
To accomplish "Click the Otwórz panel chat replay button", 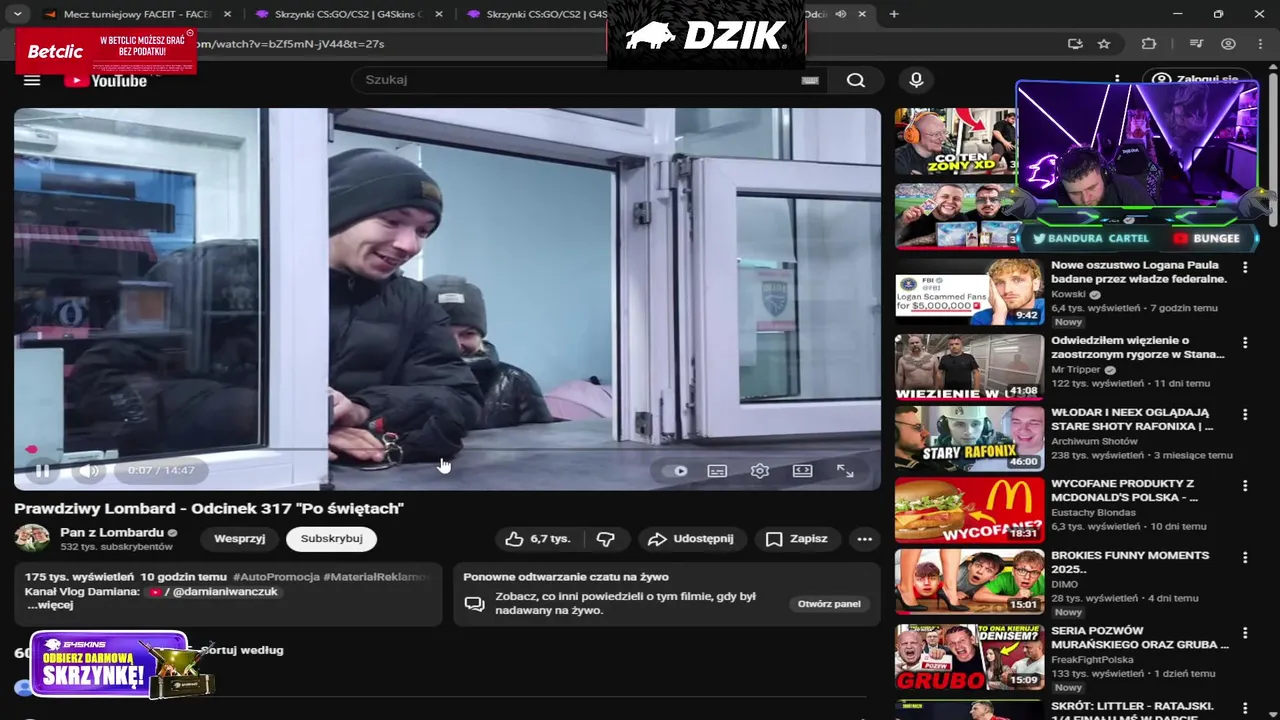I will (x=829, y=604).
